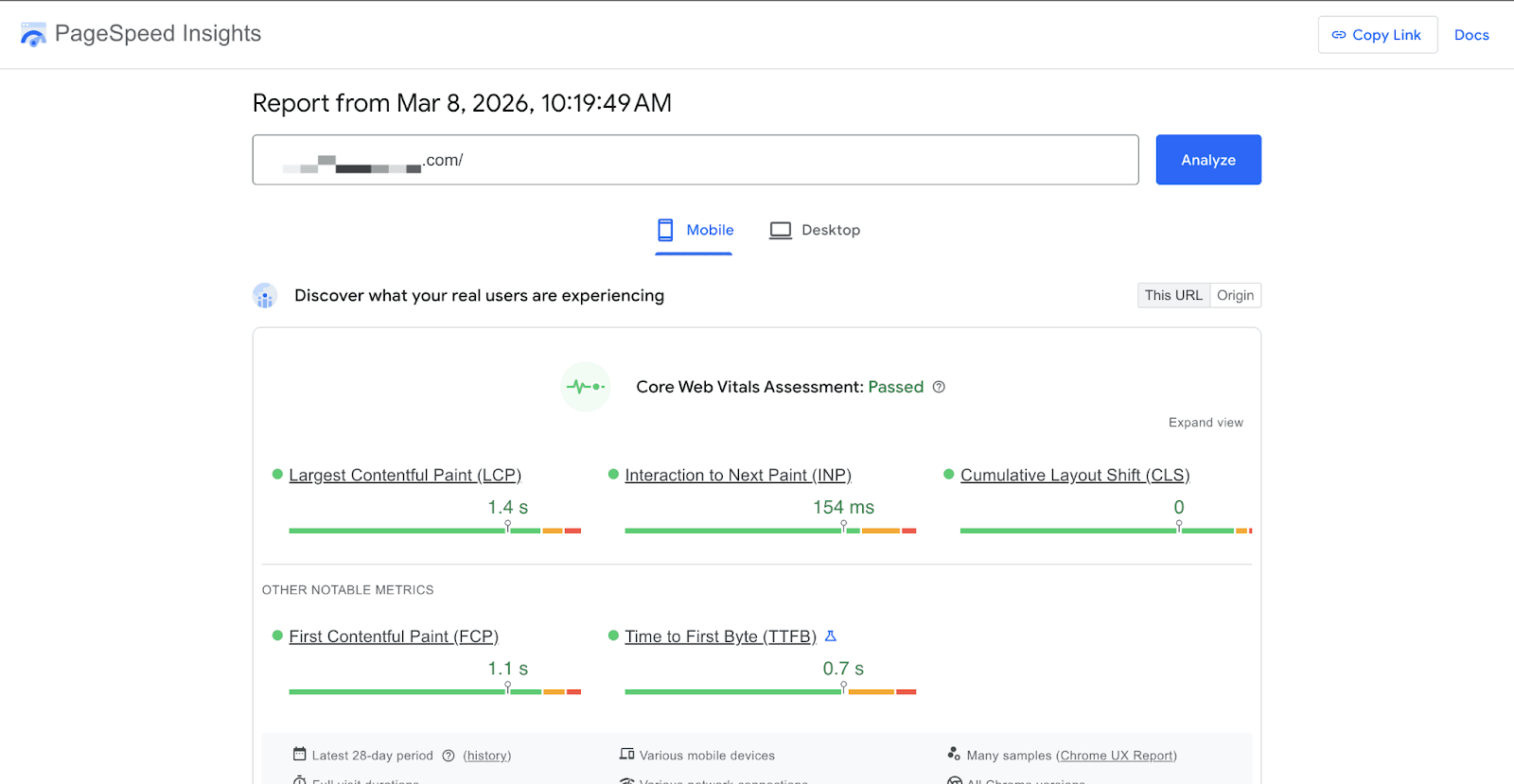The image size is (1514, 784).
Task: Click the 0.7 s TTFB value
Action: [843, 669]
